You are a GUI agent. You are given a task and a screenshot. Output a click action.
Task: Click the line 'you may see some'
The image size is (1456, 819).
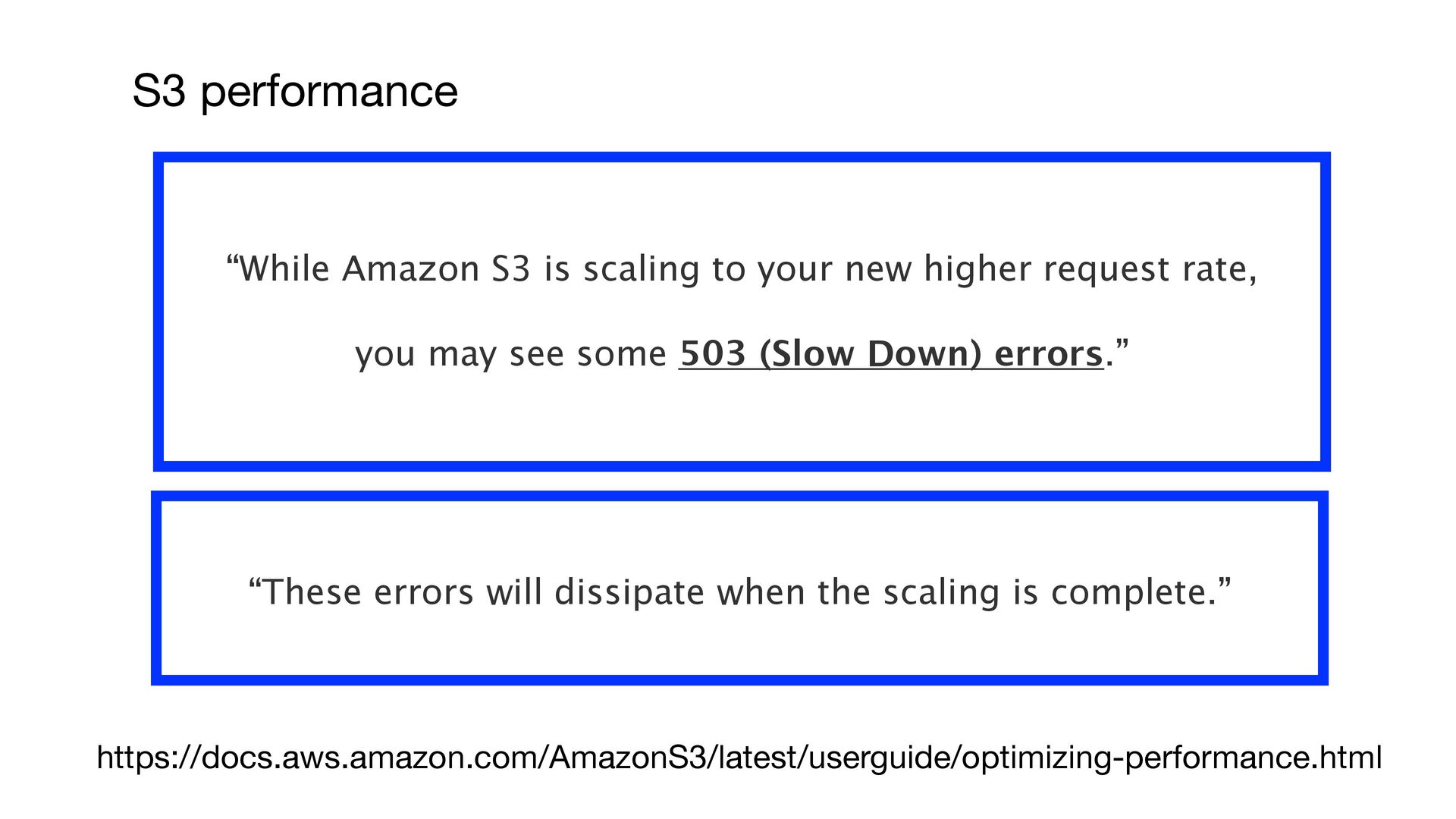tap(510, 355)
